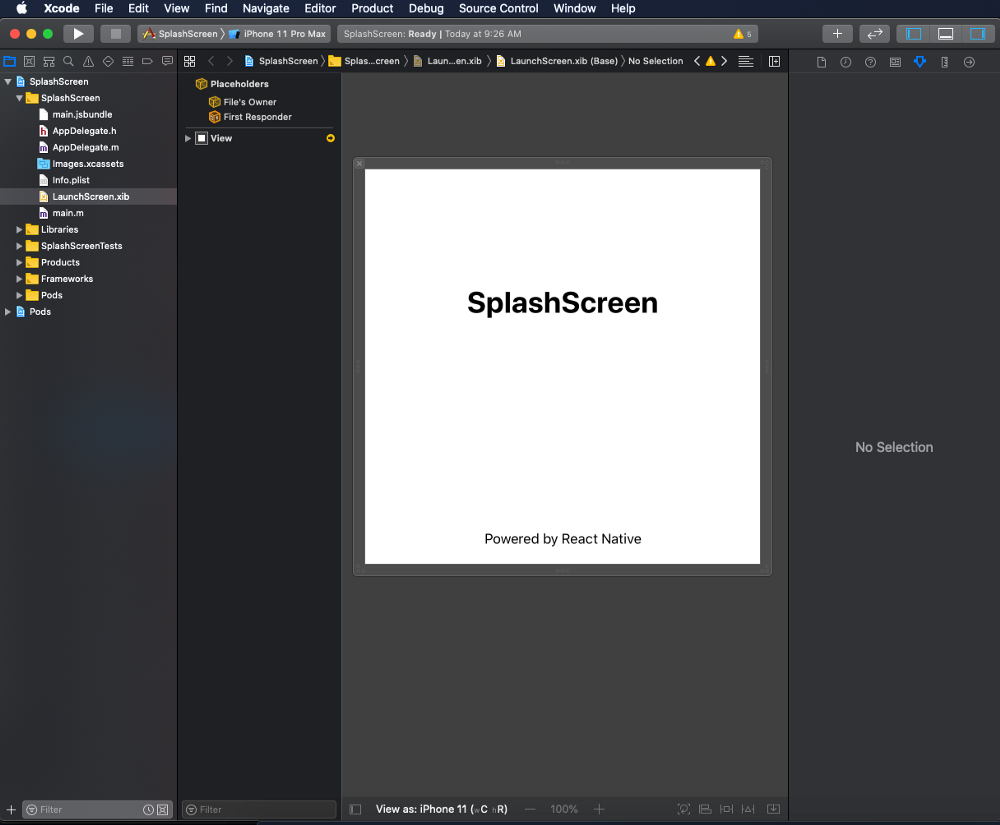Open the Symbol navigator
The image size is (1000, 825).
tap(49, 61)
